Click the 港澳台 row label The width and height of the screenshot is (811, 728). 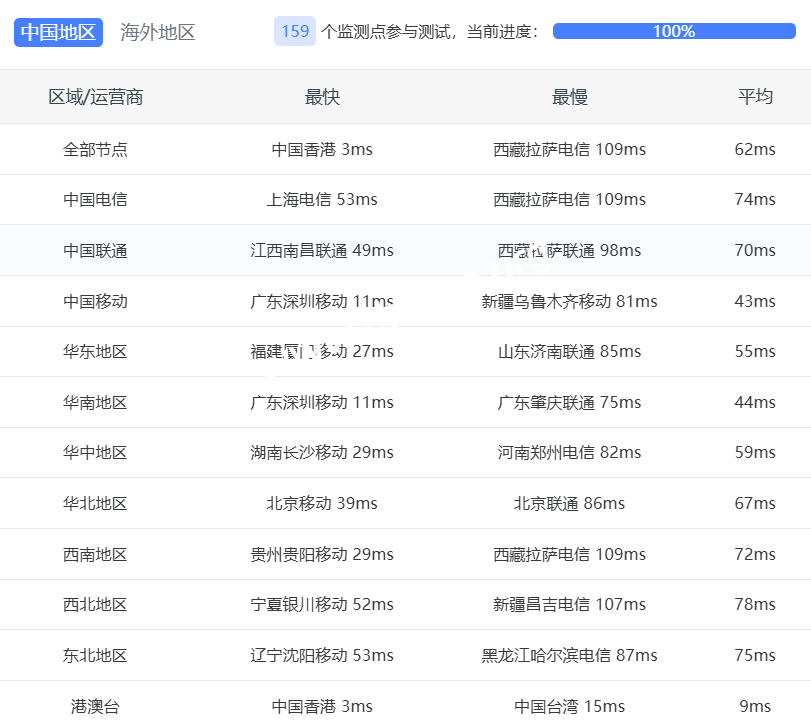[x=96, y=706]
